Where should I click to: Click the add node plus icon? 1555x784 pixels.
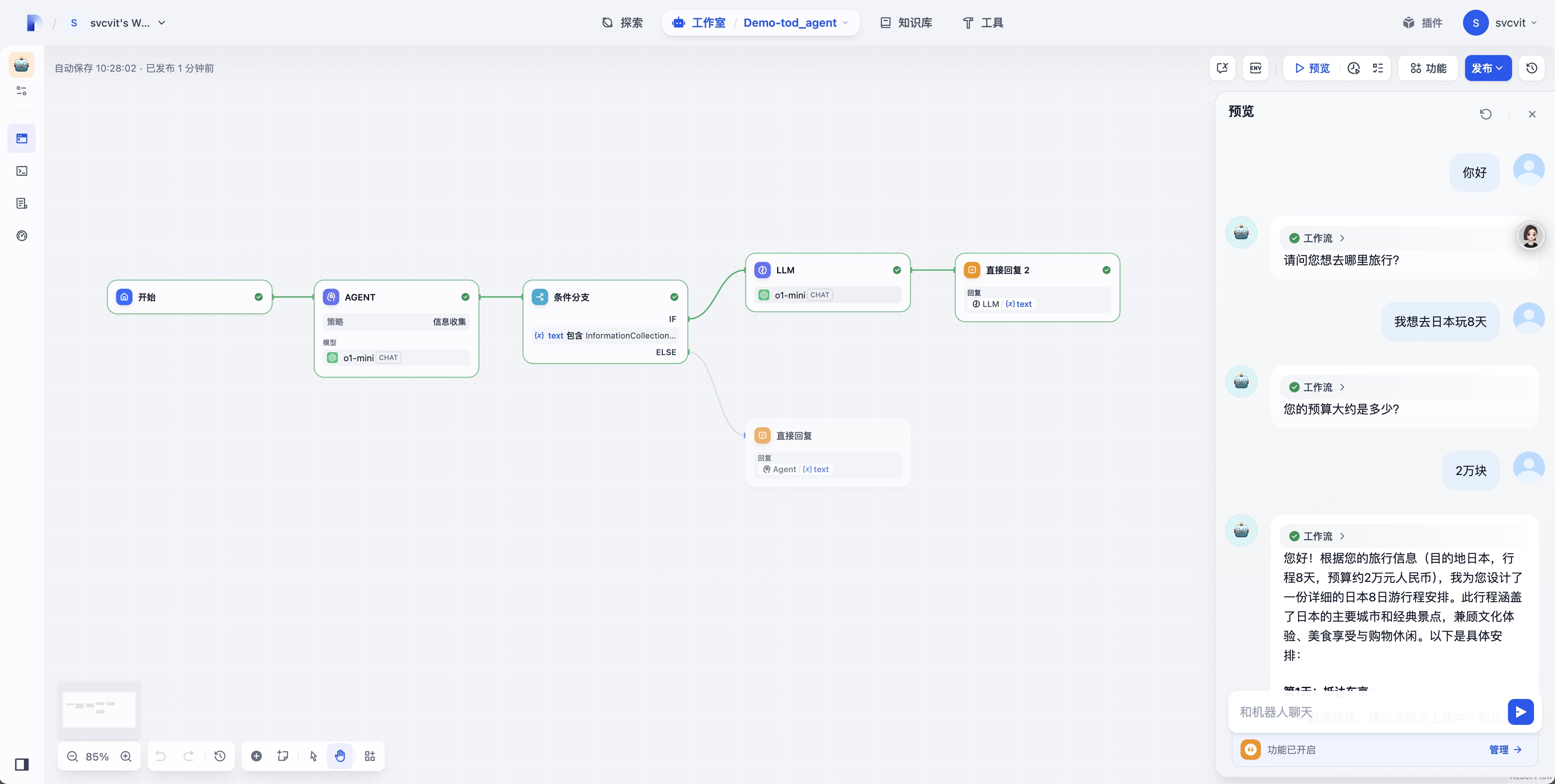(x=256, y=756)
